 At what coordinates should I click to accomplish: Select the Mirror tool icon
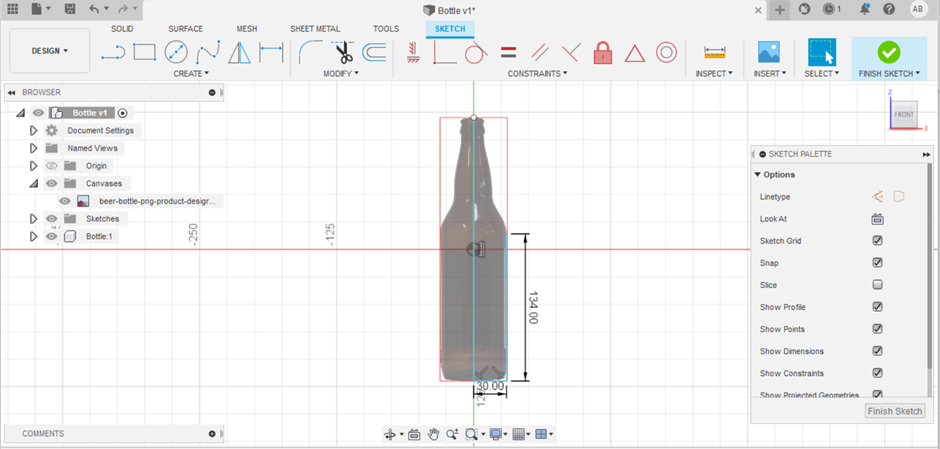(240, 53)
